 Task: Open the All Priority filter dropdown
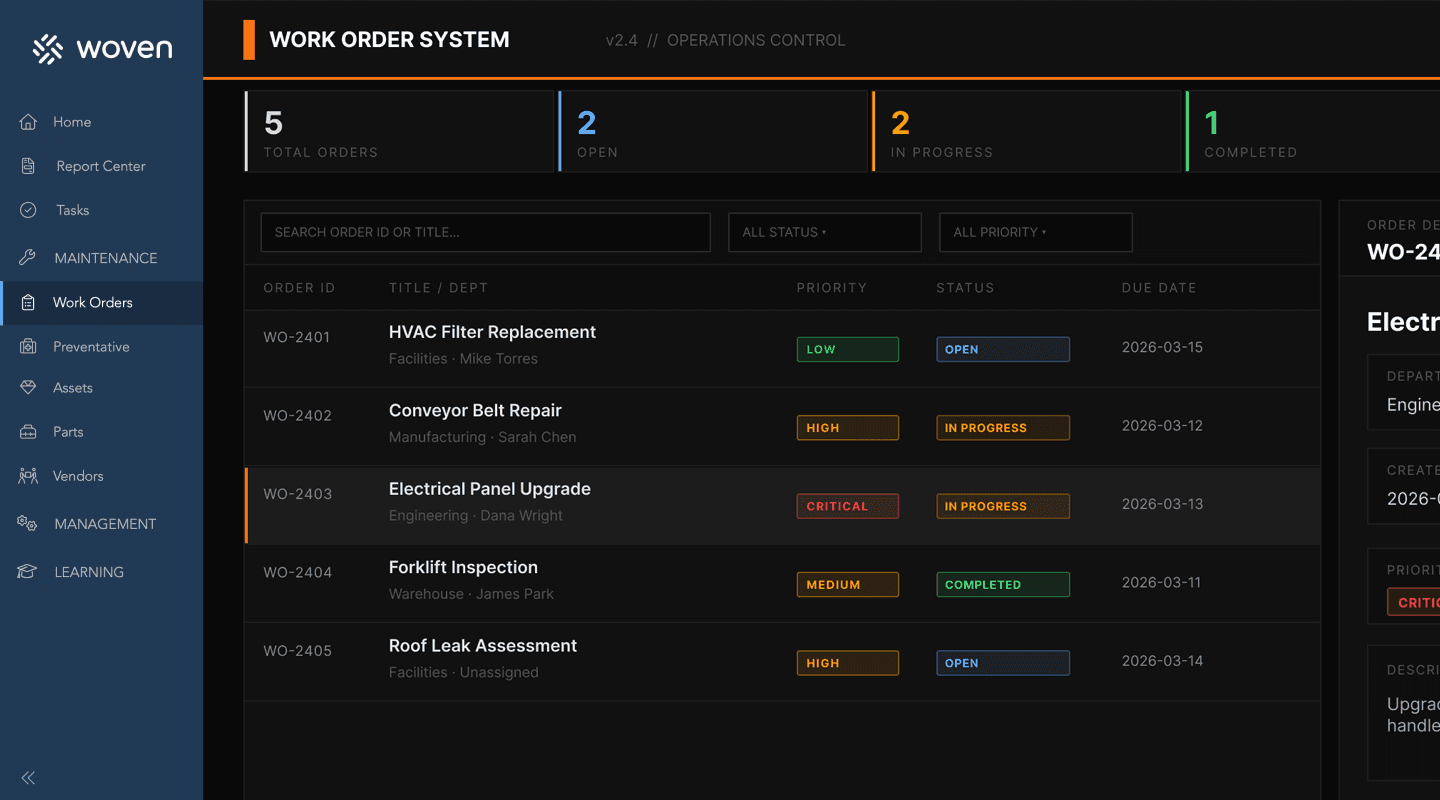point(1036,232)
